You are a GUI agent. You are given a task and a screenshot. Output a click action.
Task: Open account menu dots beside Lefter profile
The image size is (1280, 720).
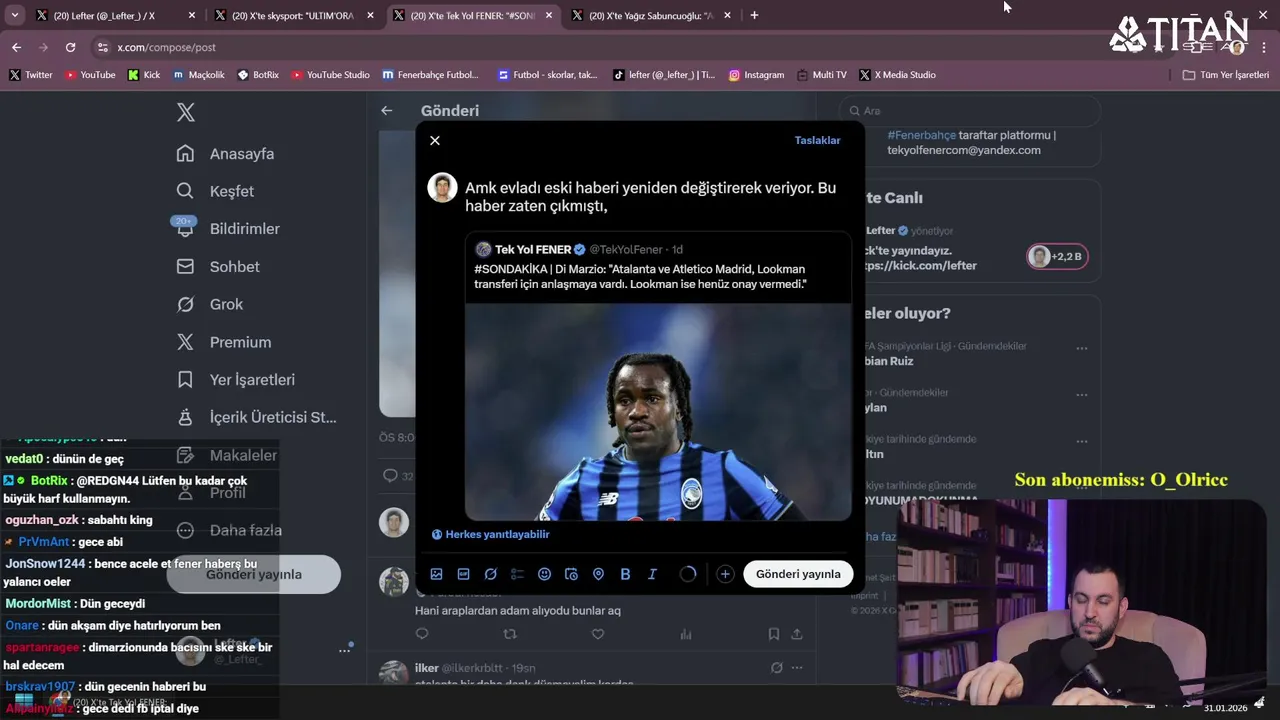pos(345,650)
